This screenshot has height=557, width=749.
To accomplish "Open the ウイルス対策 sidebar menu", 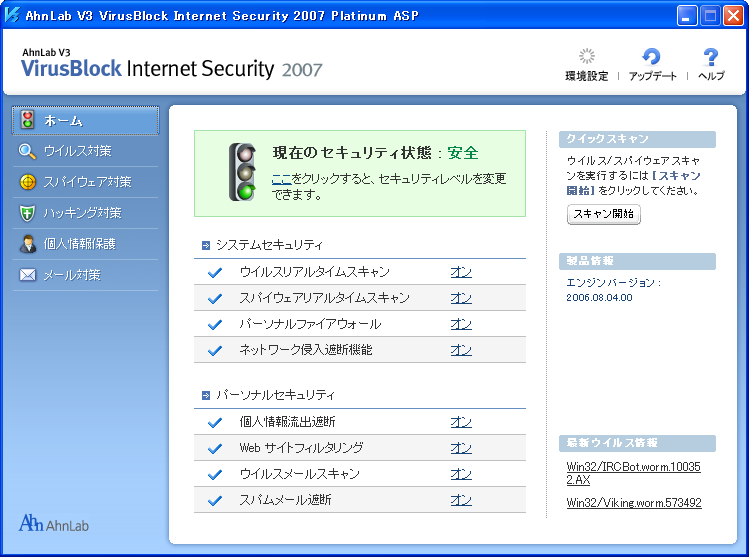I will 86,151.
